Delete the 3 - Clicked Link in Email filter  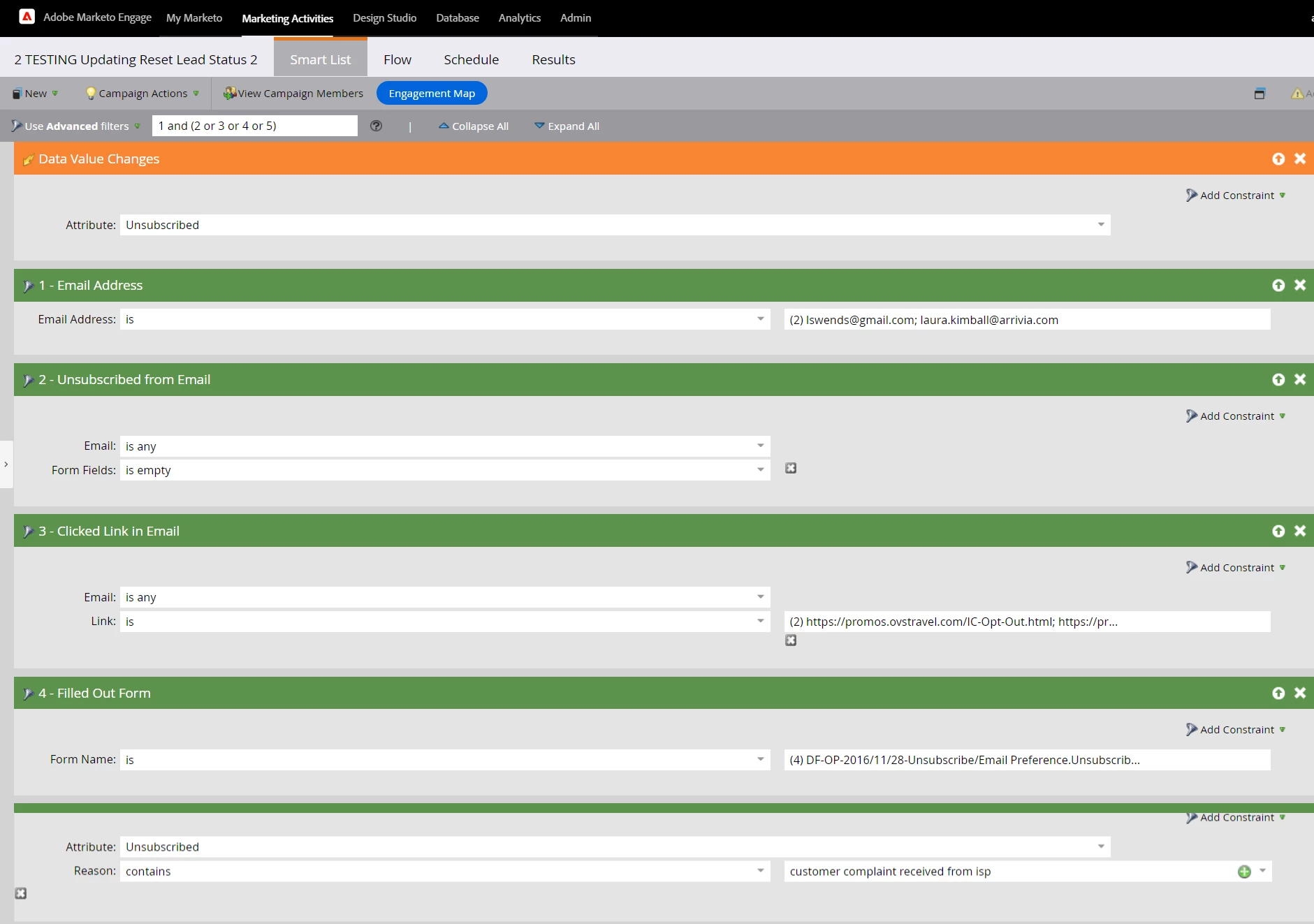[1300, 531]
